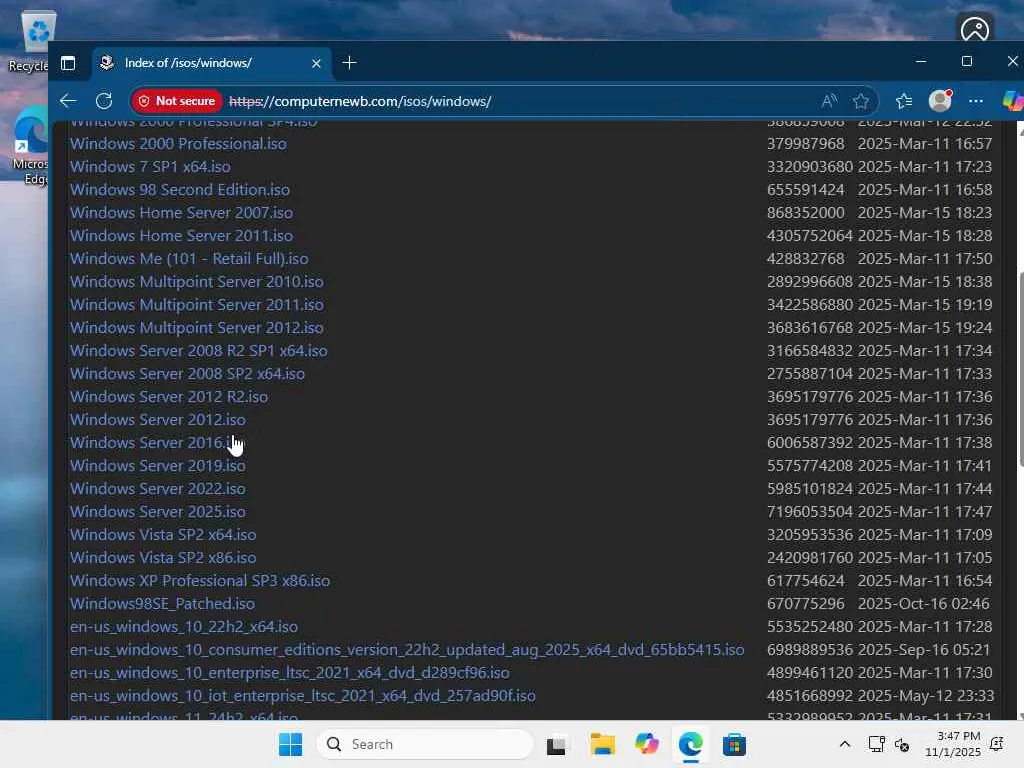Click file size 7196053504
This screenshot has height=768, width=1024.
[810, 511]
